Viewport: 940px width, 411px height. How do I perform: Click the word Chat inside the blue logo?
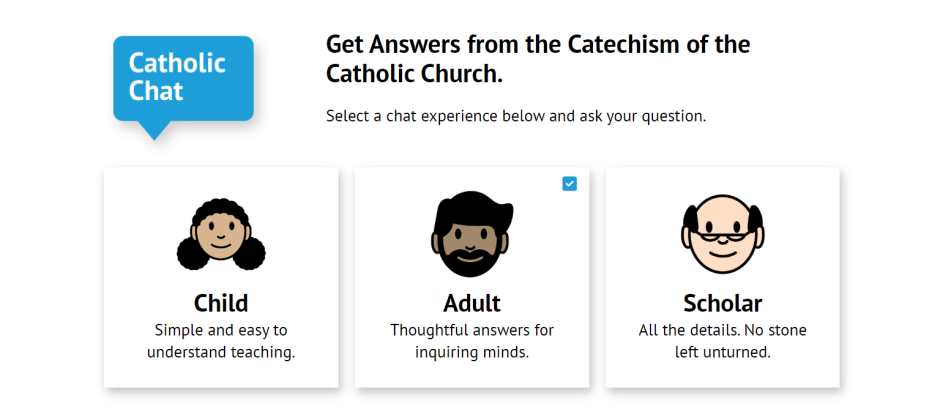tap(156, 91)
